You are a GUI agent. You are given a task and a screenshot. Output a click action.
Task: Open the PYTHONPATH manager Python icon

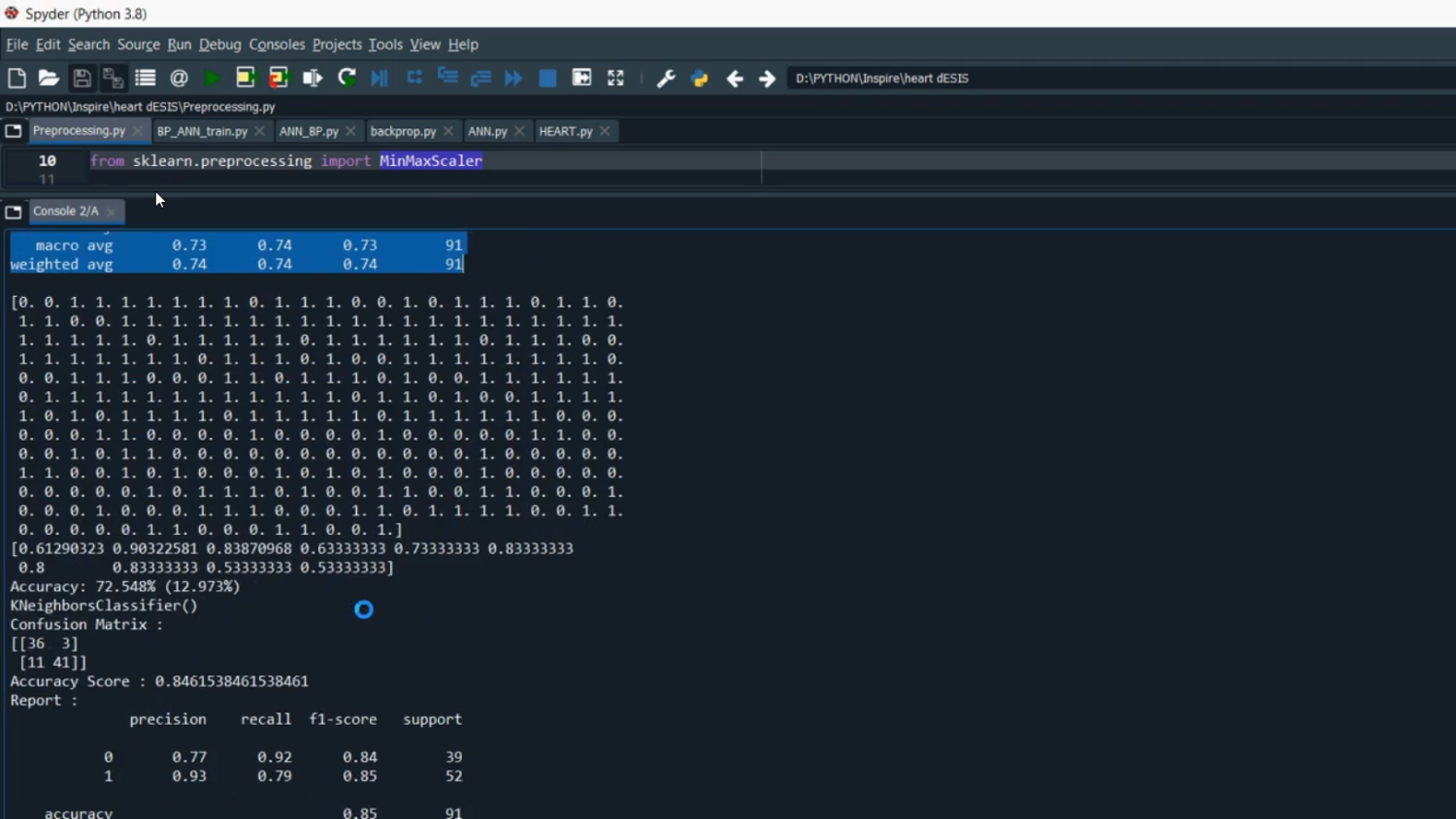coord(700,79)
